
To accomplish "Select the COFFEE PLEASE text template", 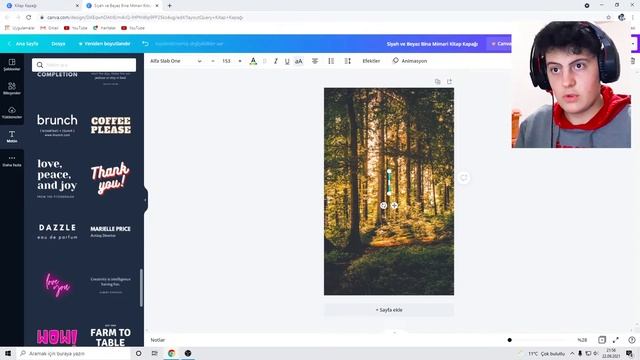I will [111, 125].
